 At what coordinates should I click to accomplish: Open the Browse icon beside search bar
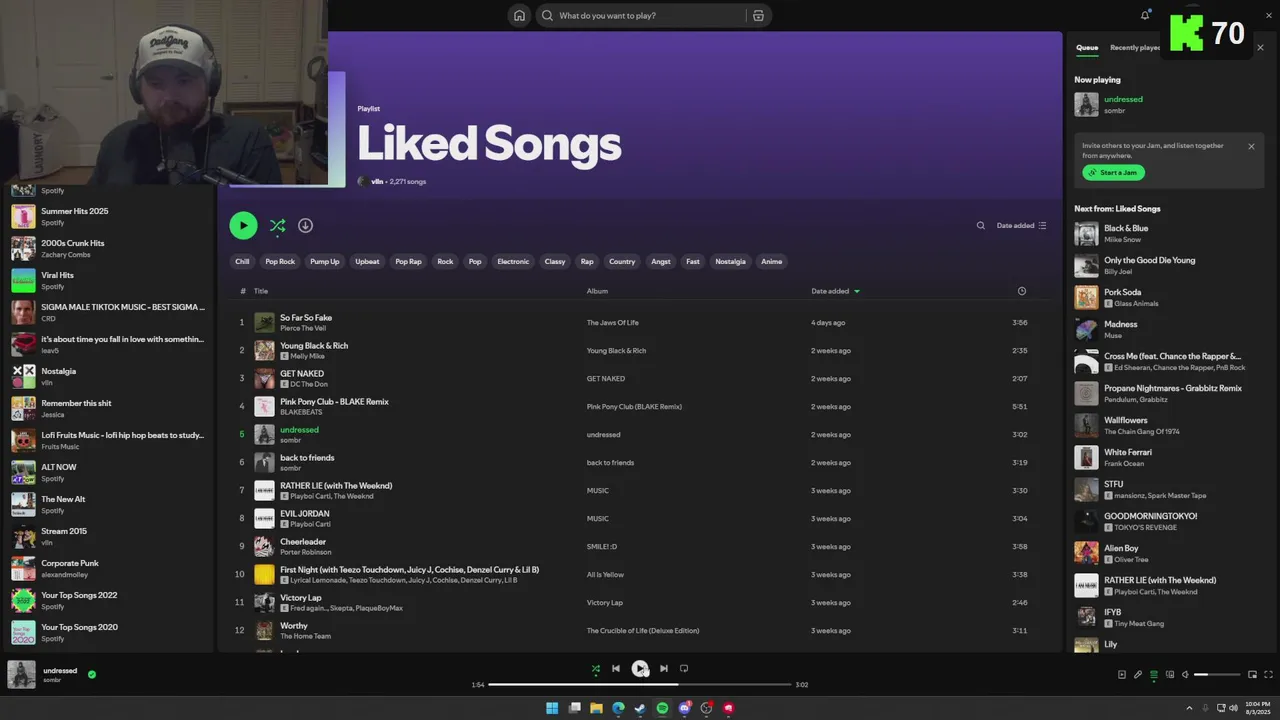758,15
